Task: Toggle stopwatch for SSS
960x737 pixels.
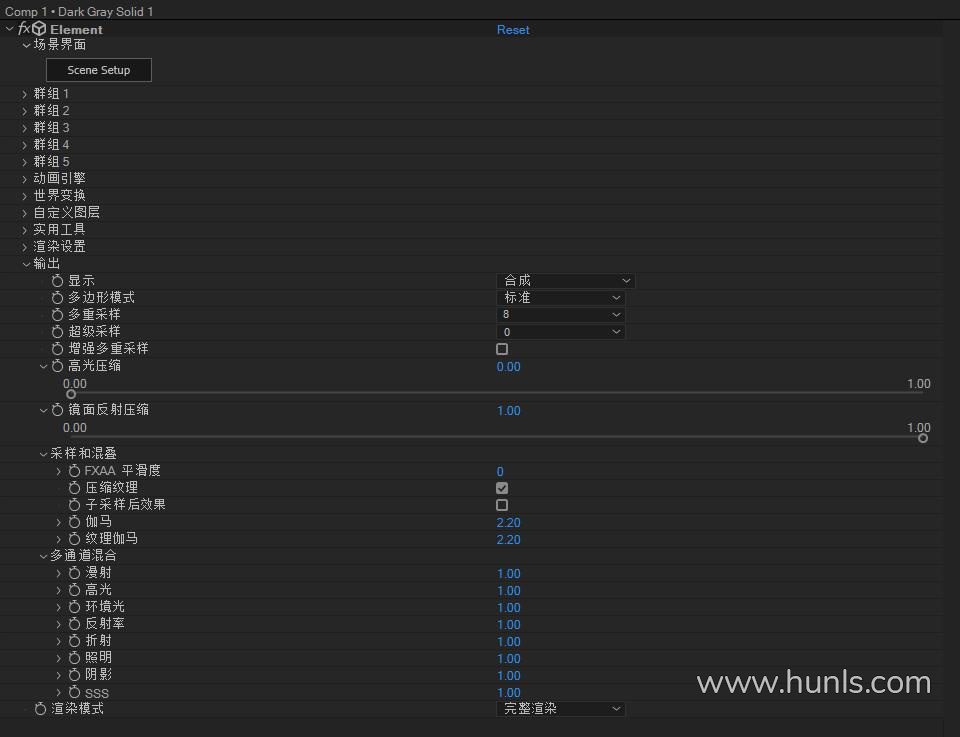Action: tap(75, 692)
